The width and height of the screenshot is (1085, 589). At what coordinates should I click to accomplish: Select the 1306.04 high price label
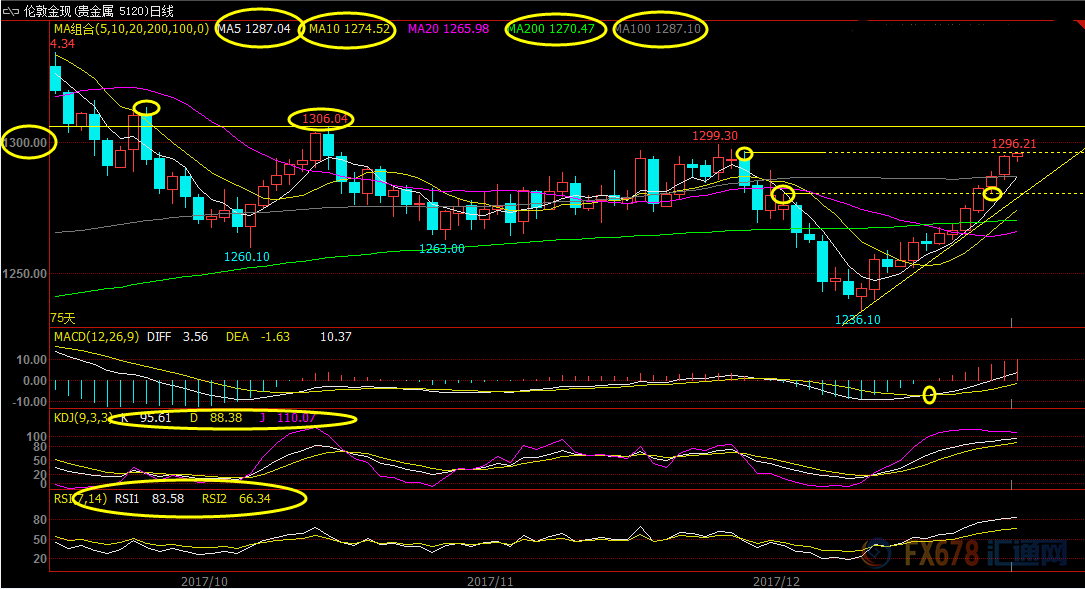325,119
